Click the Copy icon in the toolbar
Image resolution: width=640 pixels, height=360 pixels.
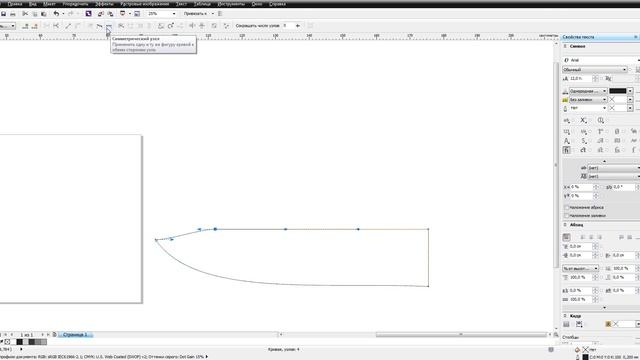pos(35,14)
